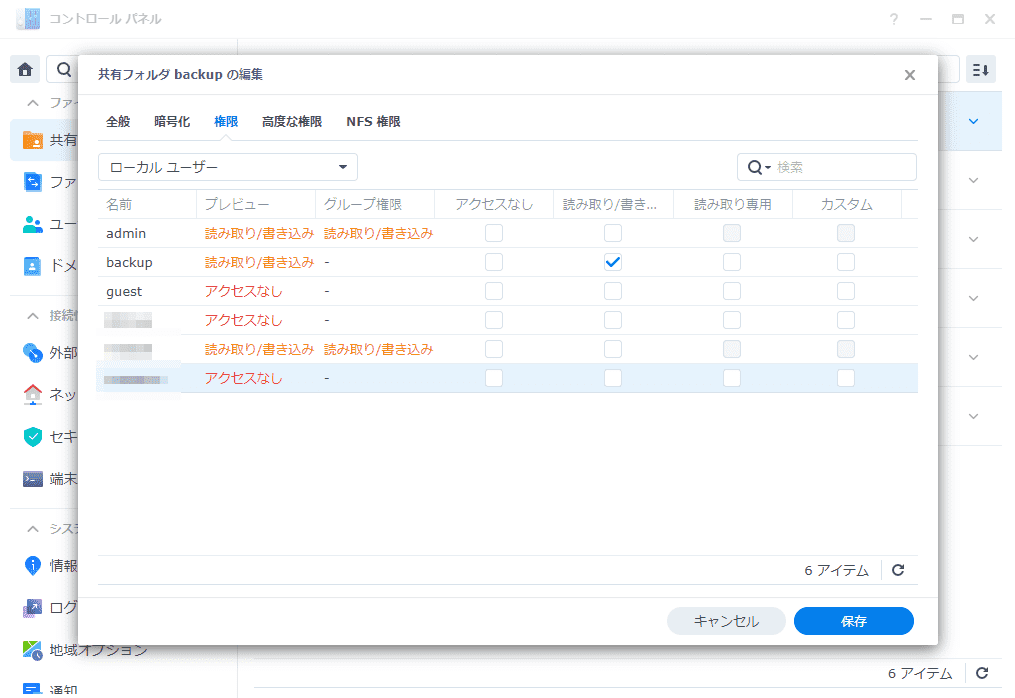Image resolution: width=1015 pixels, height=698 pixels.
Task: Click the プレビュー column header
Action: [256, 205]
